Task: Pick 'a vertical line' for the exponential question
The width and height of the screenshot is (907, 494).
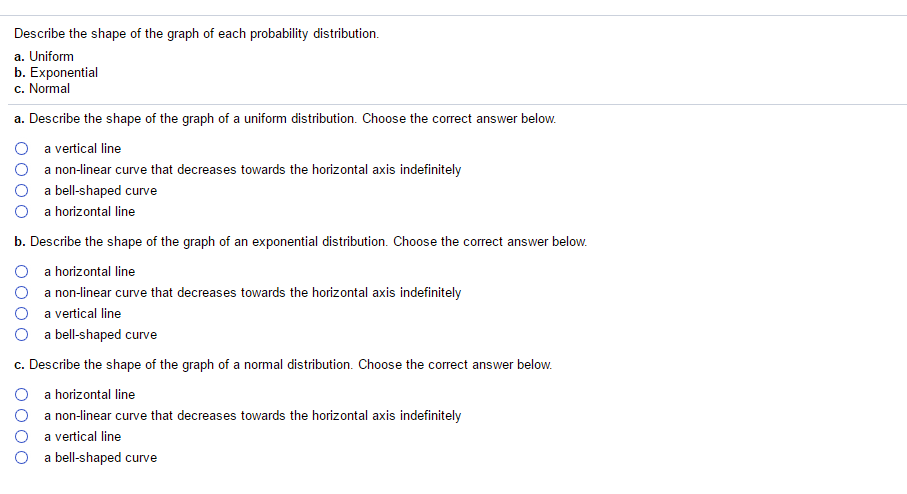Action: point(21,314)
